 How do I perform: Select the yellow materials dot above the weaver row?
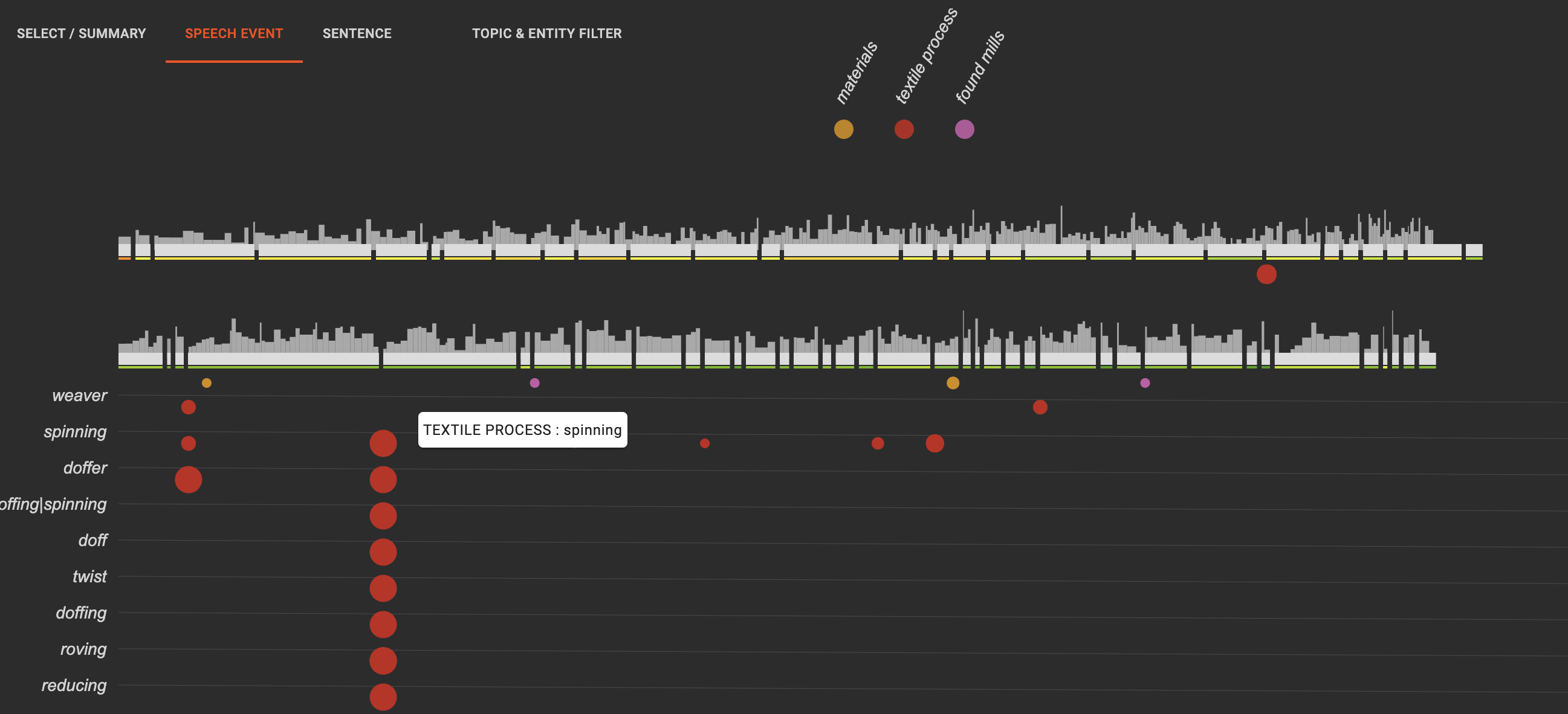206,383
